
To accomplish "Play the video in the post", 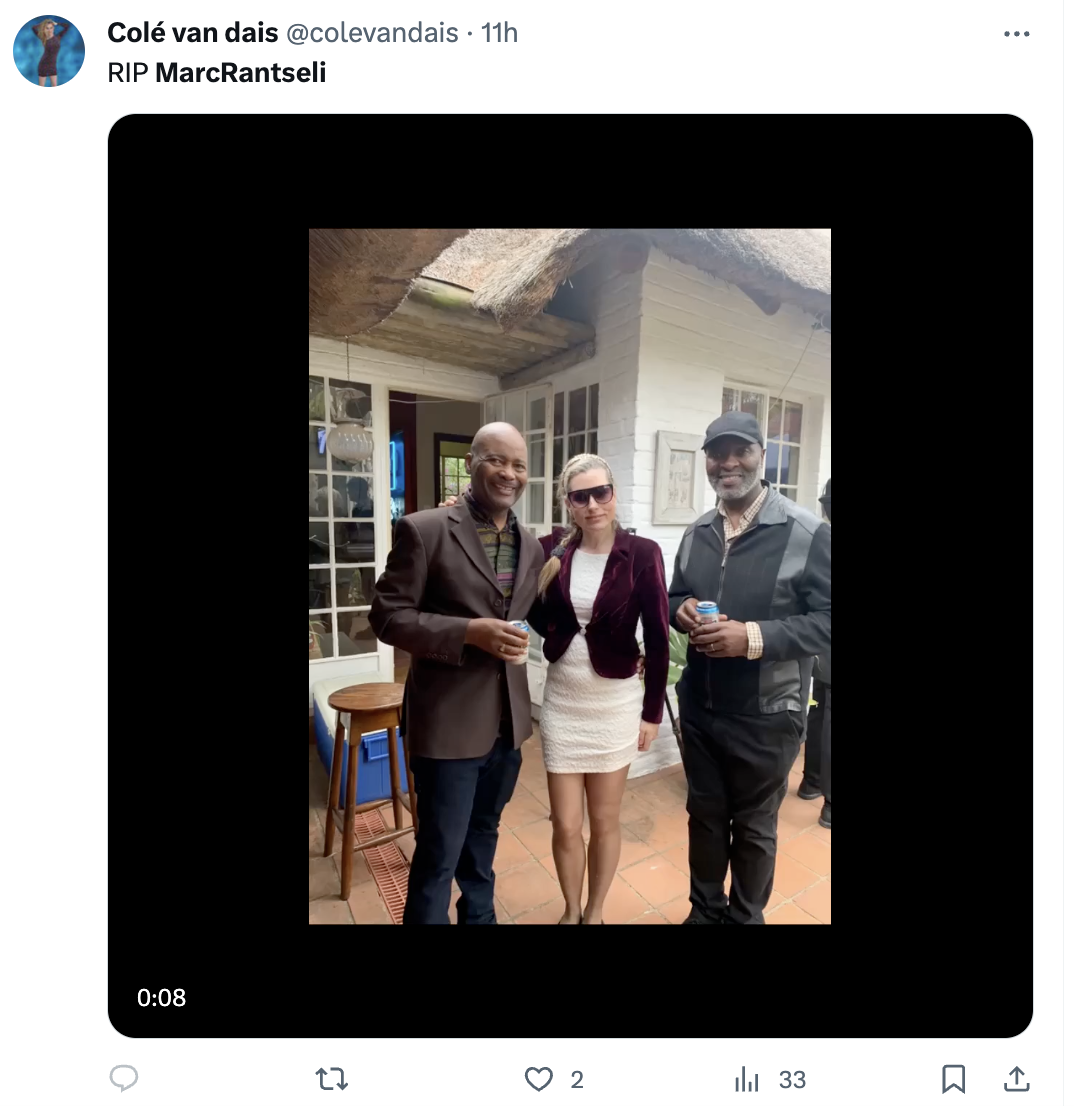I will coord(570,576).
